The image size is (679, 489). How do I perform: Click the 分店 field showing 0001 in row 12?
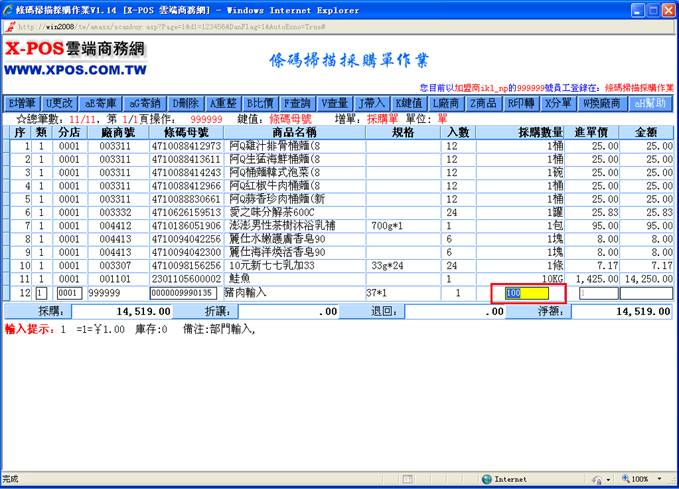tap(68, 293)
